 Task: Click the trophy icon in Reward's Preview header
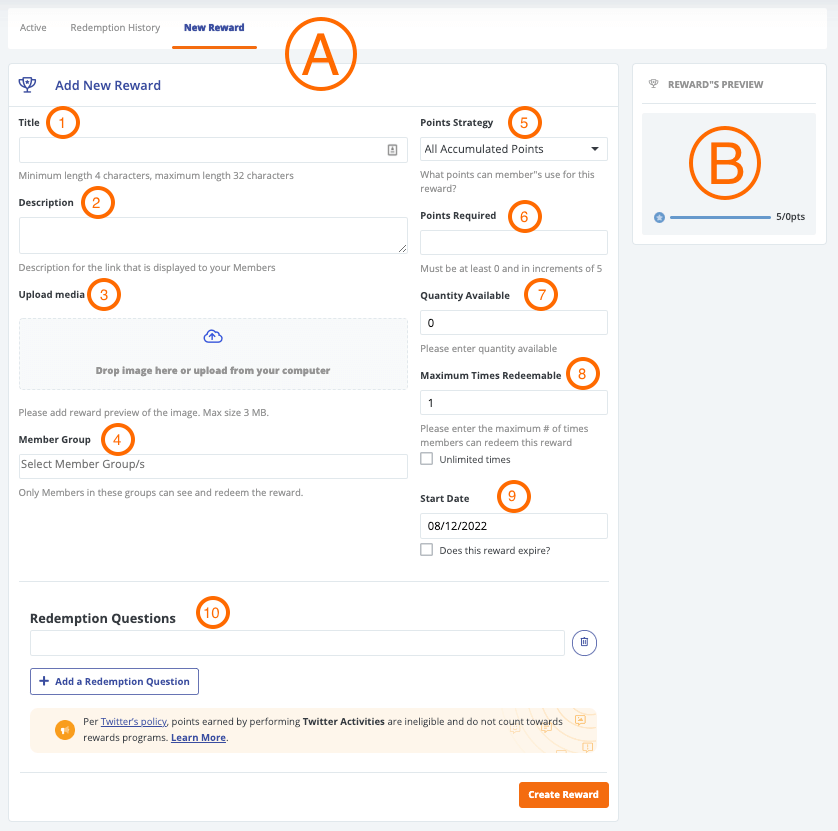tap(653, 84)
